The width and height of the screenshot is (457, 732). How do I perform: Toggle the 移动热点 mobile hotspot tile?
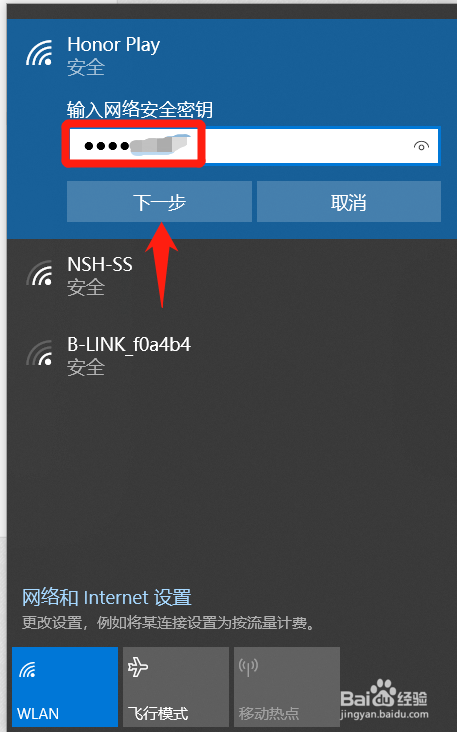287,686
